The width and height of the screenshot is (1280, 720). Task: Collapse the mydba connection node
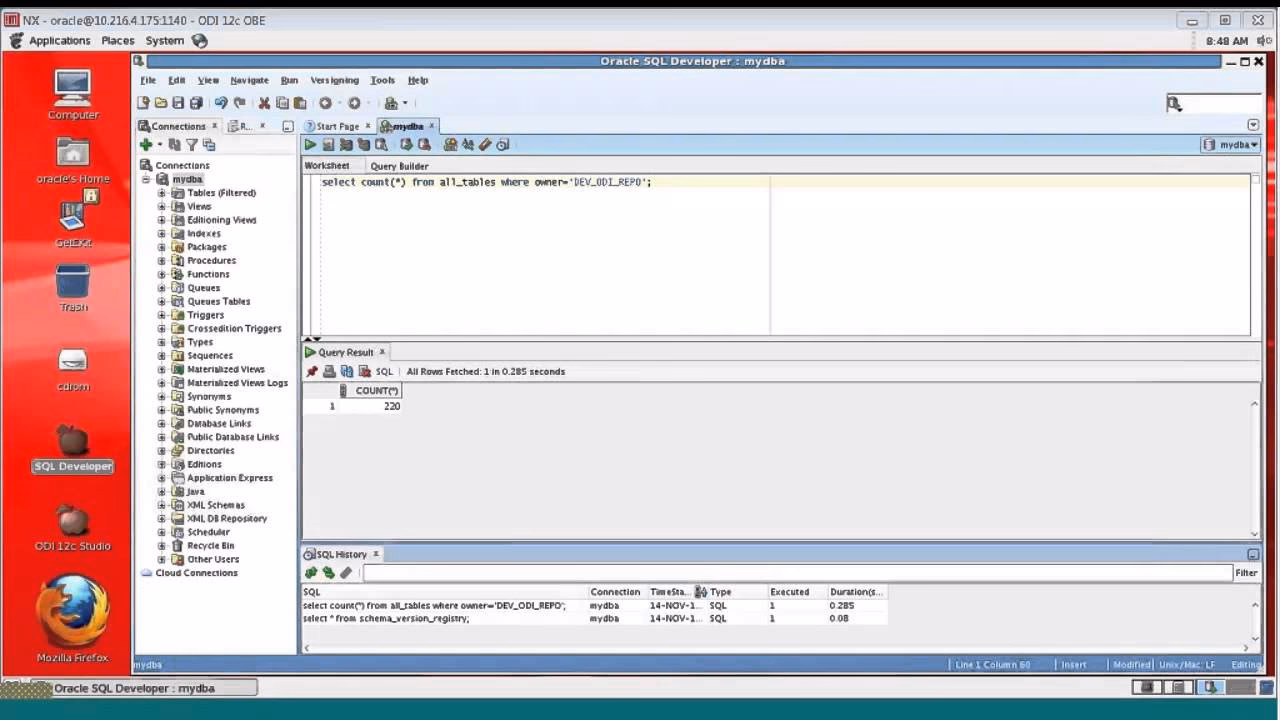pos(146,180)
